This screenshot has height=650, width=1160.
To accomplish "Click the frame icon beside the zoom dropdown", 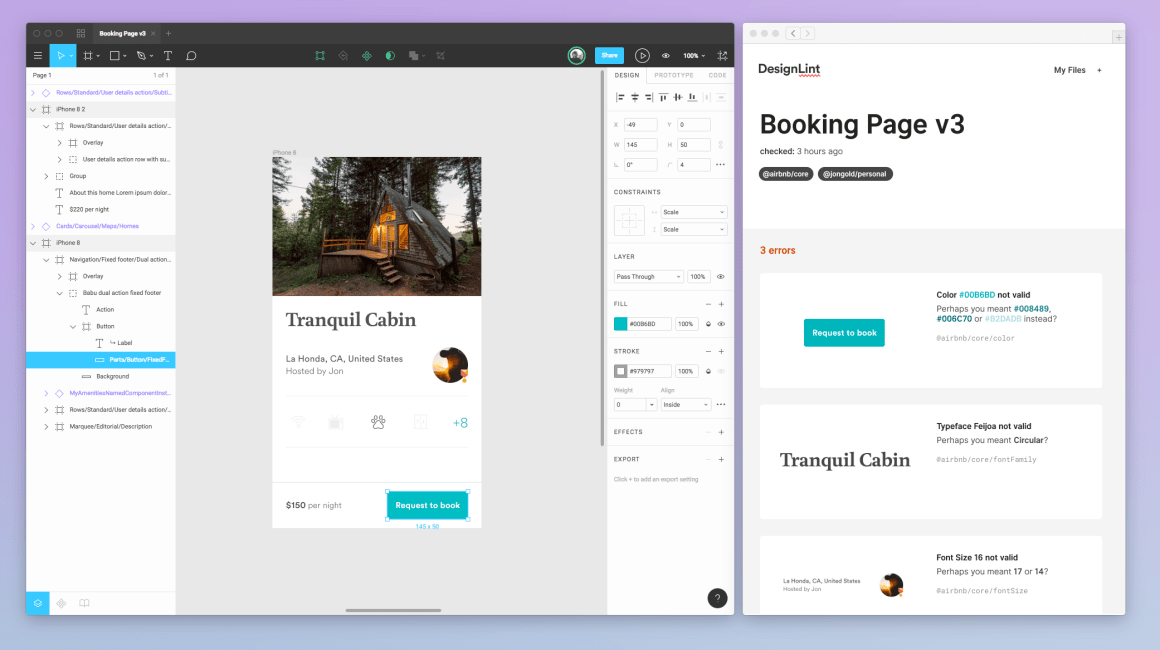I will click(723, 55).
